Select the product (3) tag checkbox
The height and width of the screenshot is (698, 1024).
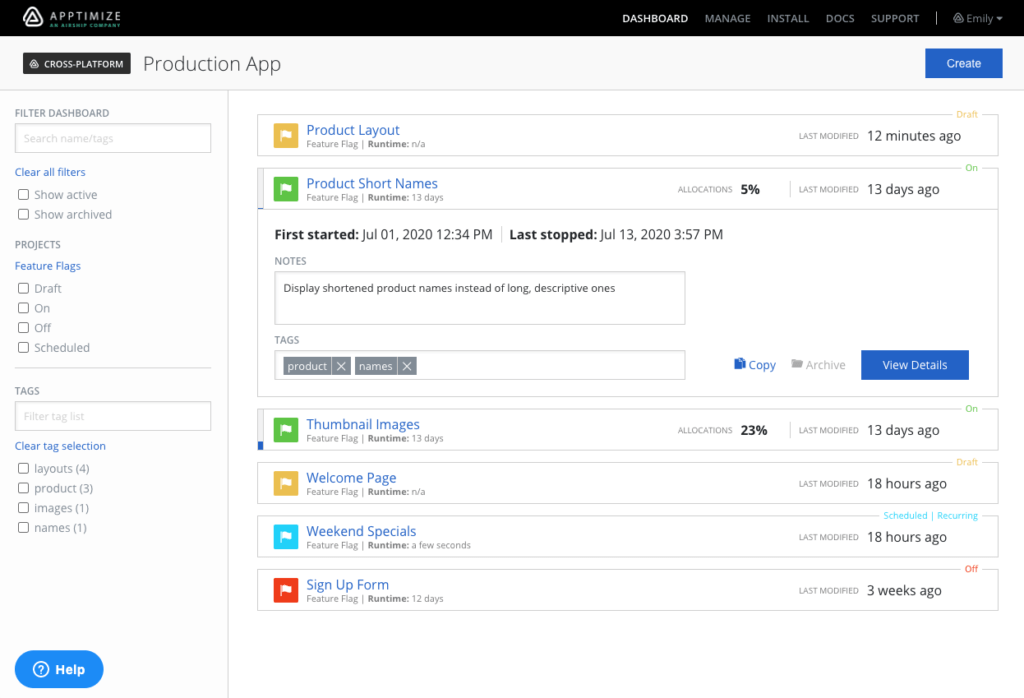pyautogui.click(x=23, y=488)
